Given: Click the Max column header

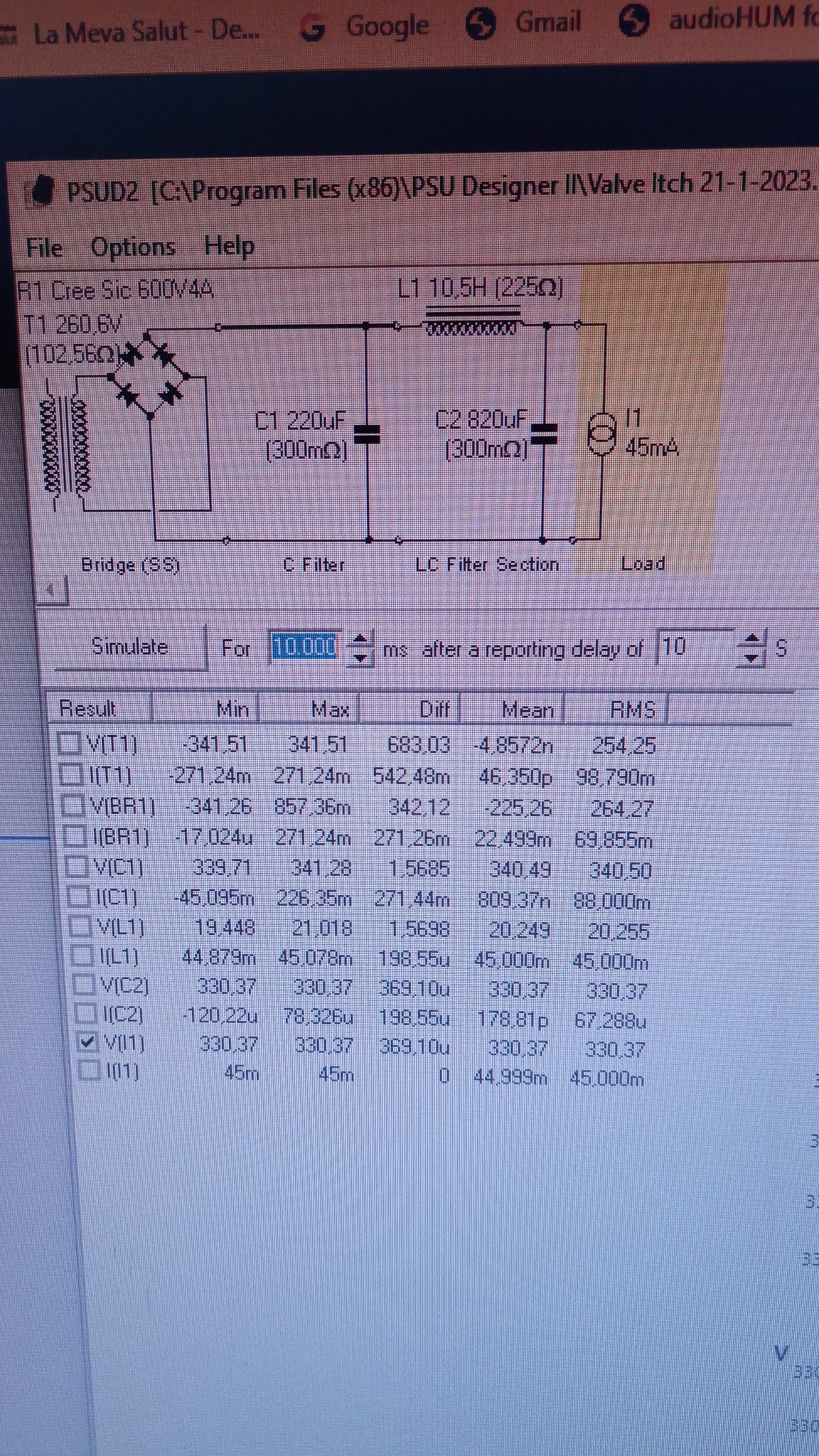Looking at the screenshot, I should pyautogui.click(x=308, y=708).
